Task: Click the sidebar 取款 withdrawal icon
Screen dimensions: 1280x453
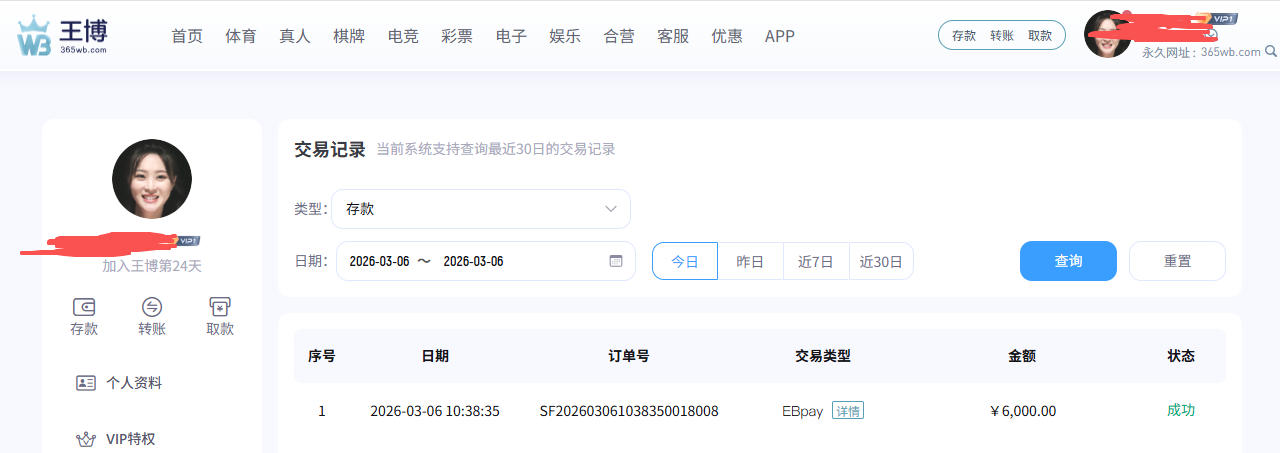Action: click(220, 306)
